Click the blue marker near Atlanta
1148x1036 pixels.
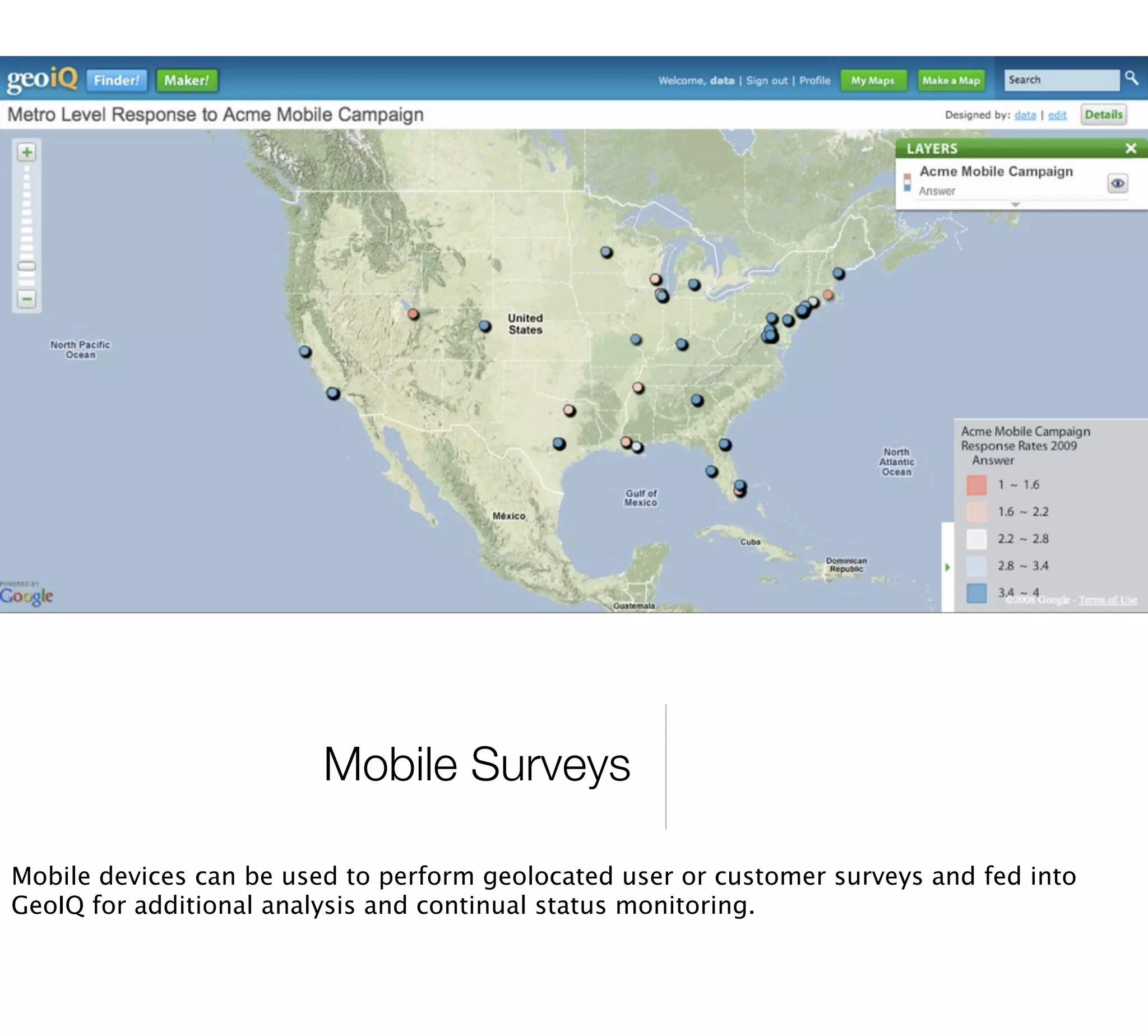(697, 400)
